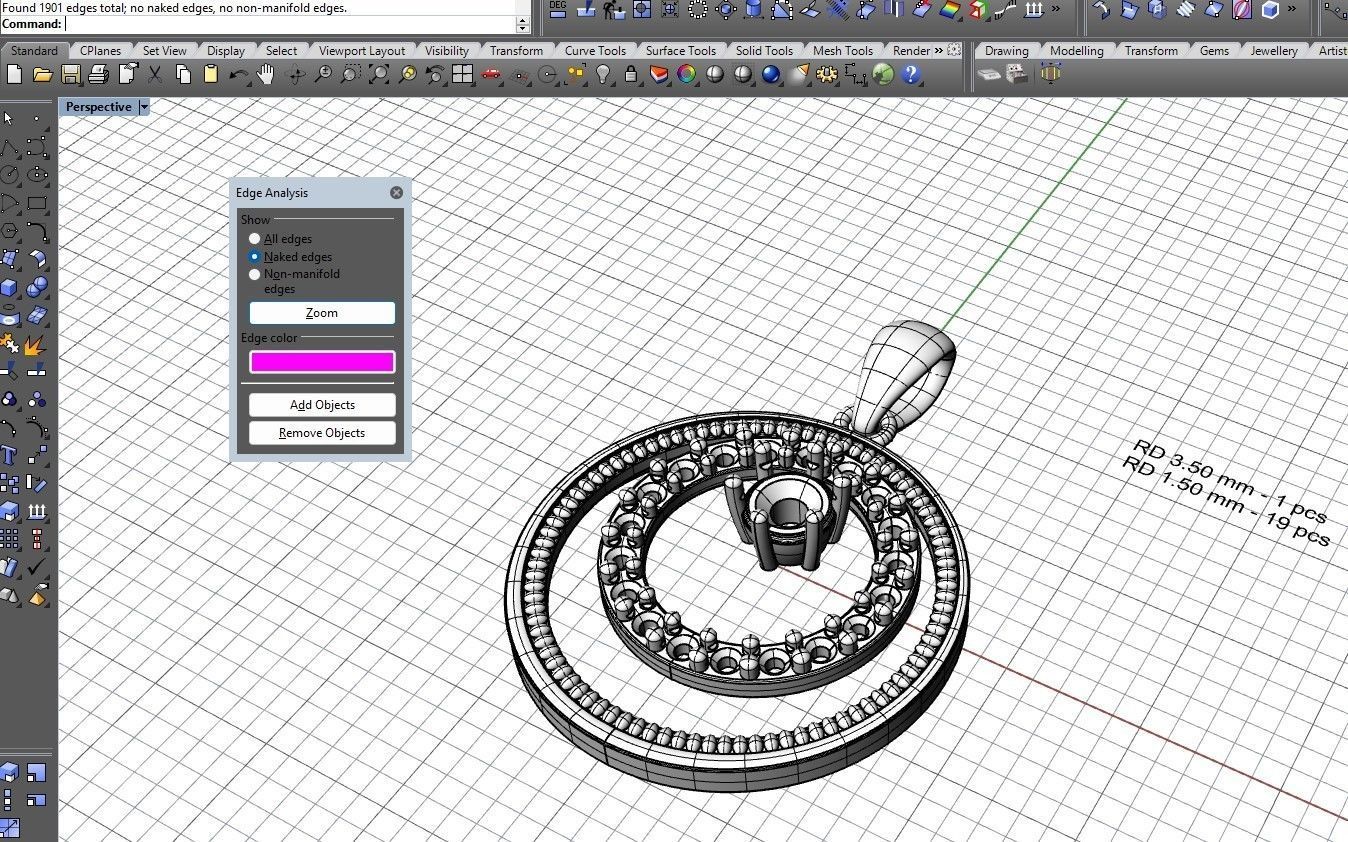Viewport: 1348px width, 842px height.
Task: Switch to the Set View tab
Action: pyautogui.click(x=164, y=50)
